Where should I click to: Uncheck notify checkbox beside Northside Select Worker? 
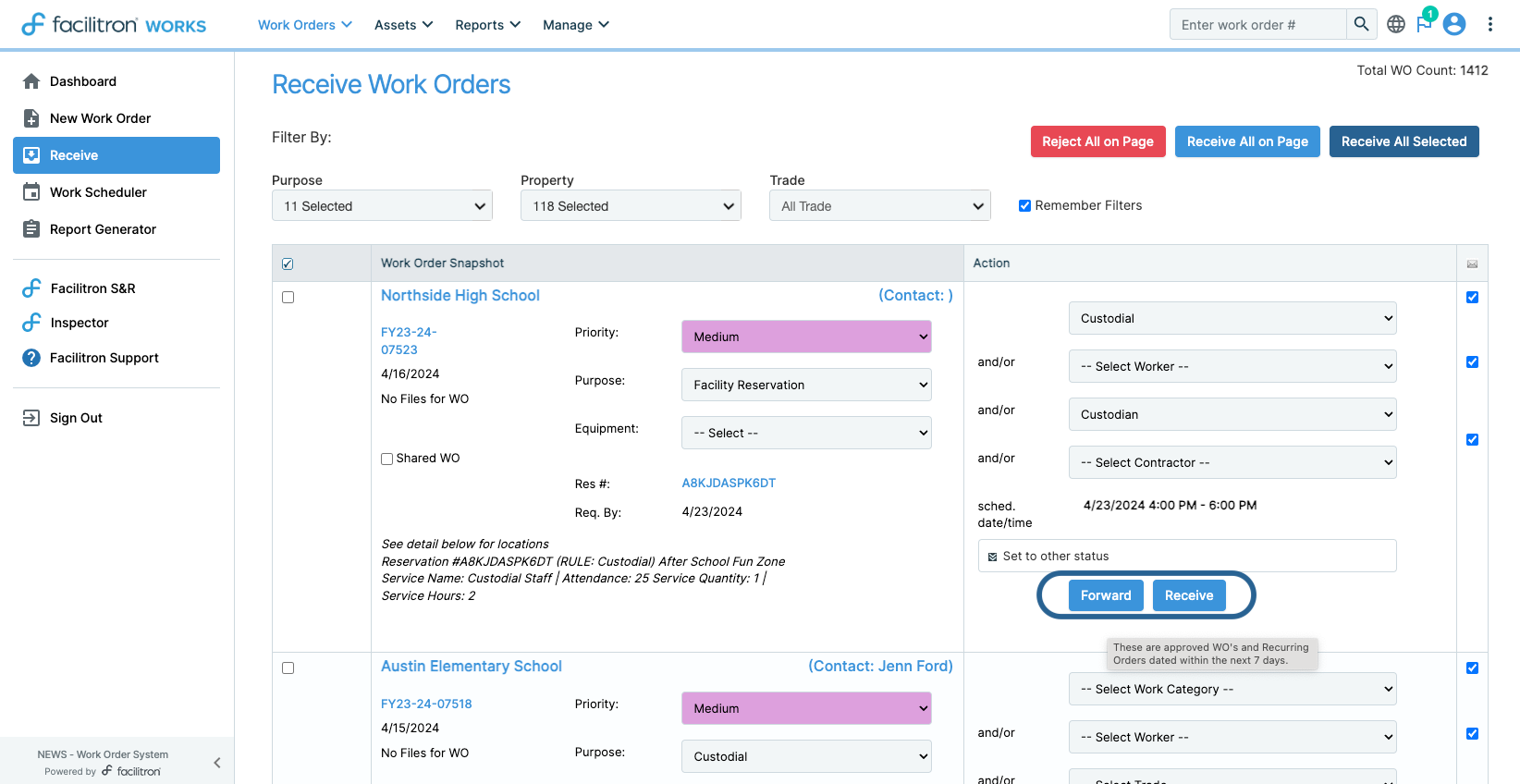1472,361
